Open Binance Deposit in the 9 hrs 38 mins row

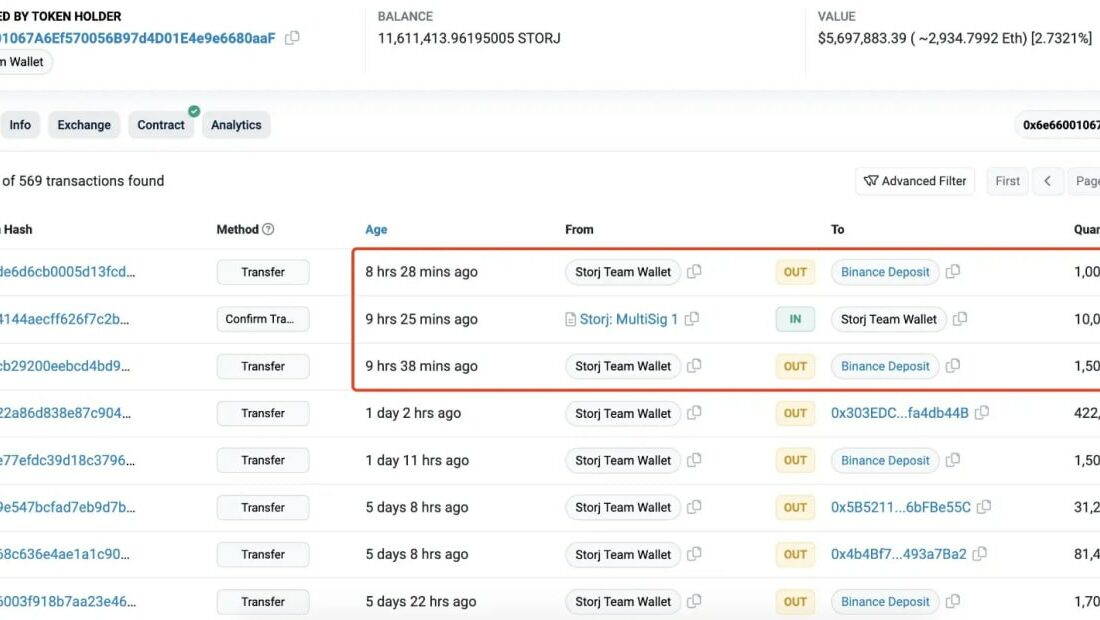pos(885,366)
